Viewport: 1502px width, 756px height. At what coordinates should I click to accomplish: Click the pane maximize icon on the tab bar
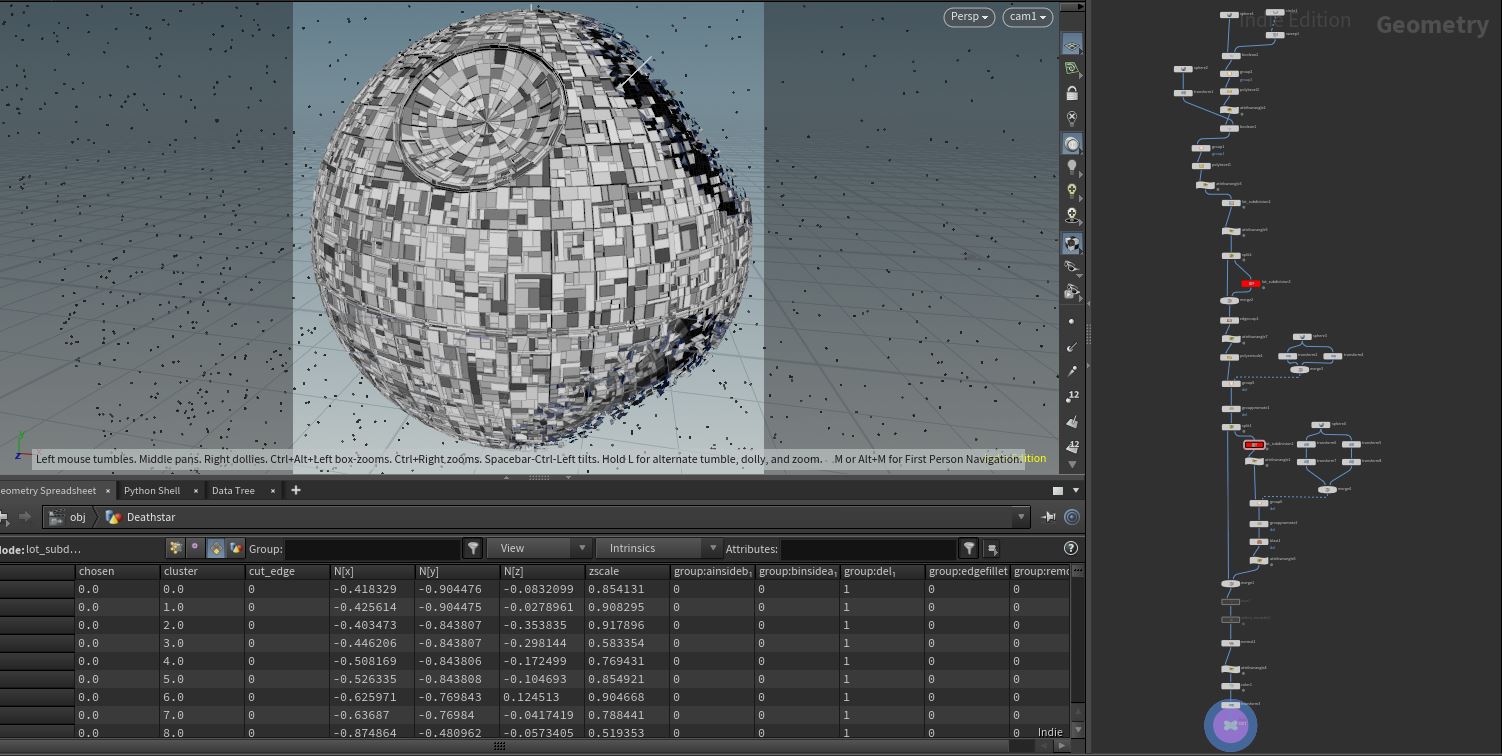point(1057,491)
